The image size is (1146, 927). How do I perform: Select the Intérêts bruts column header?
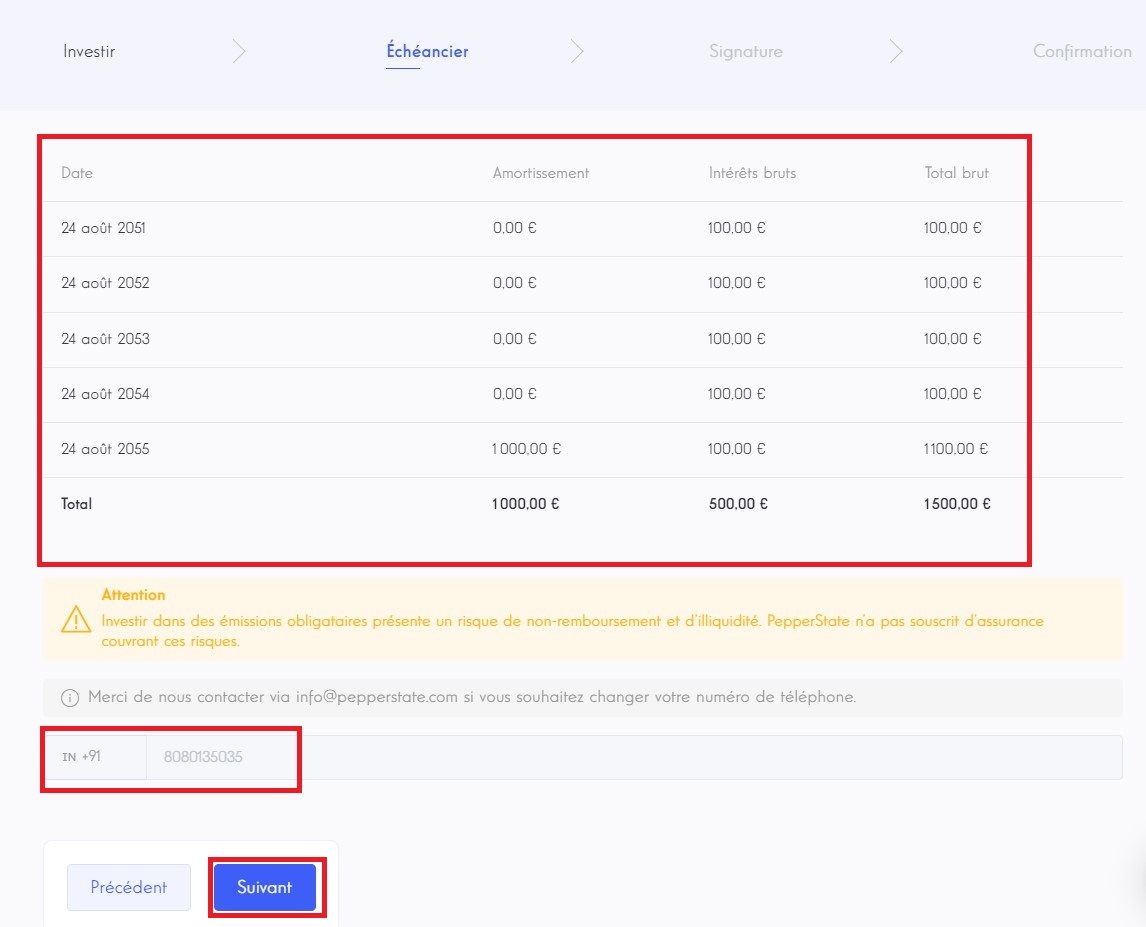(752, 173)
